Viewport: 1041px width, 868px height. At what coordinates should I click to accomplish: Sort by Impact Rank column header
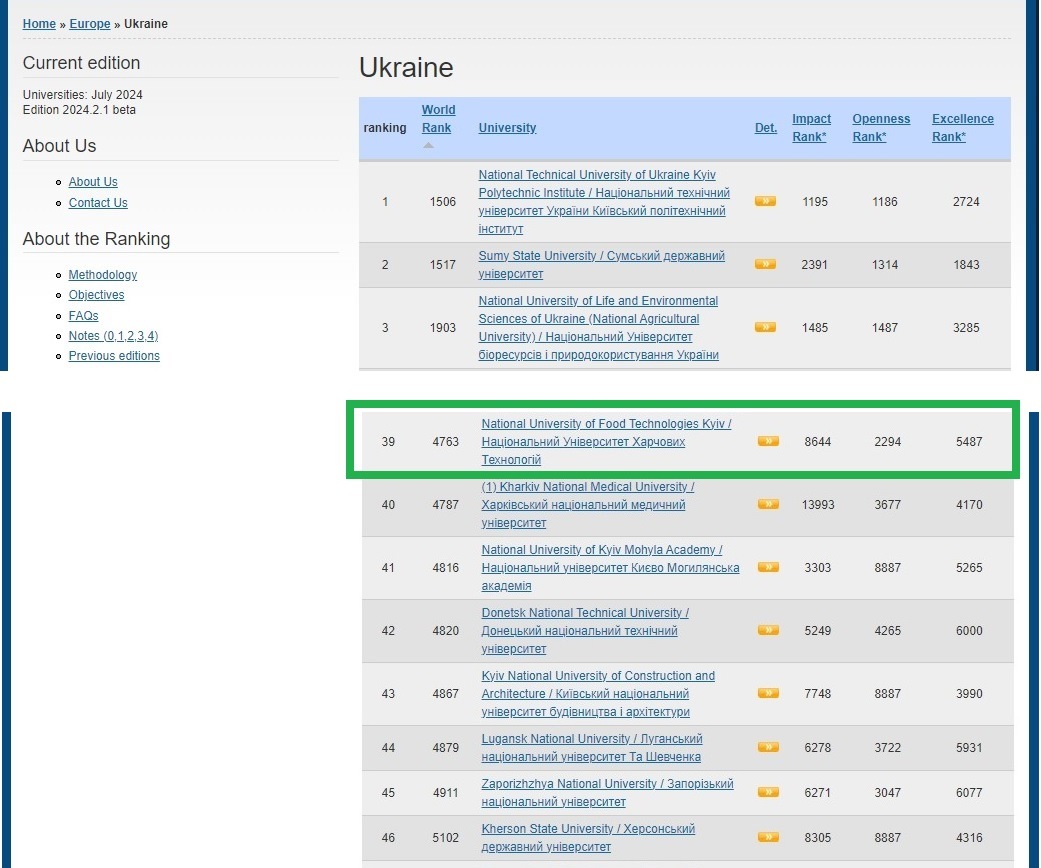[811, 127]
